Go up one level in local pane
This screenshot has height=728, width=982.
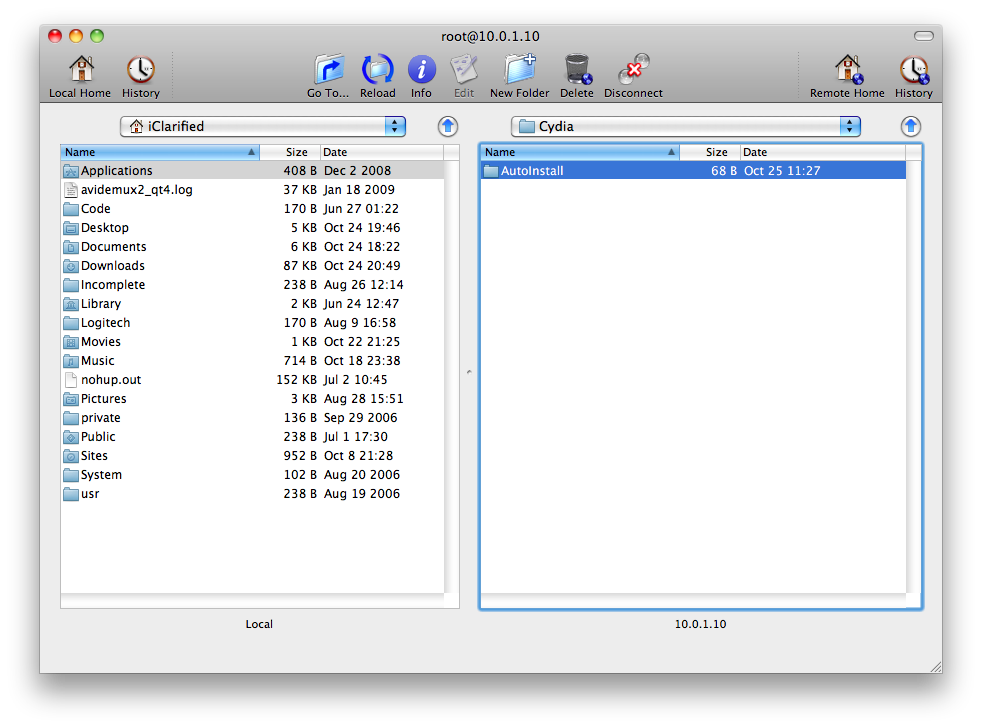[x=448, y=126]
